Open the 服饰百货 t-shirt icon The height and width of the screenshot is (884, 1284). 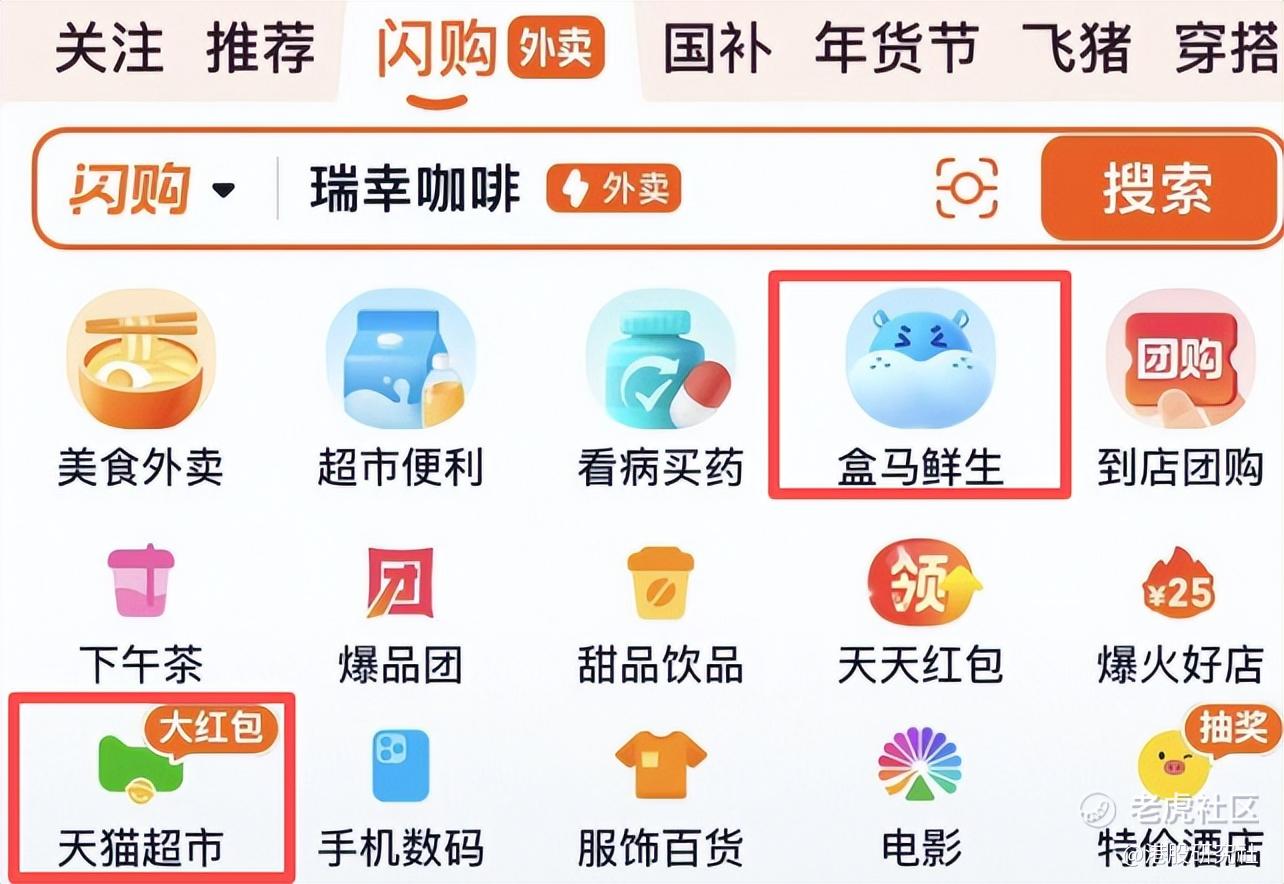(660, 766)
